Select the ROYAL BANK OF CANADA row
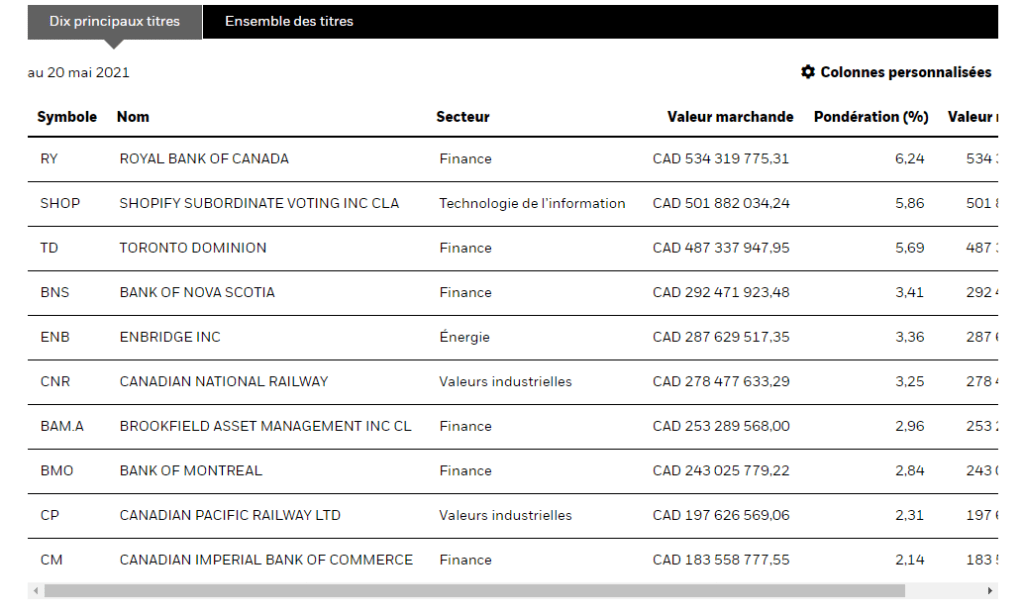1023x616 pixels. (x=204, y=159)
